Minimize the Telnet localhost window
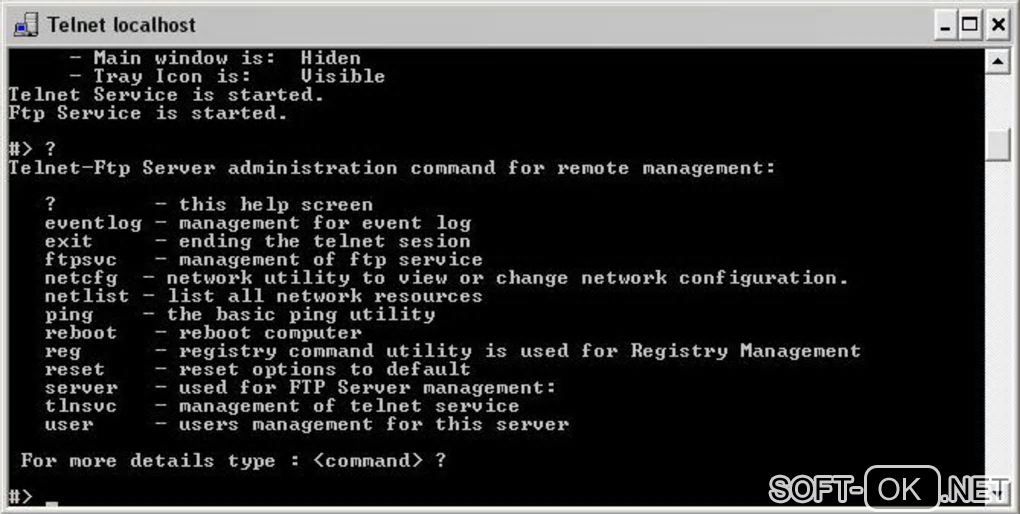Image resolution: width=1020 pixels, height=514 pixels. [945, 25]
